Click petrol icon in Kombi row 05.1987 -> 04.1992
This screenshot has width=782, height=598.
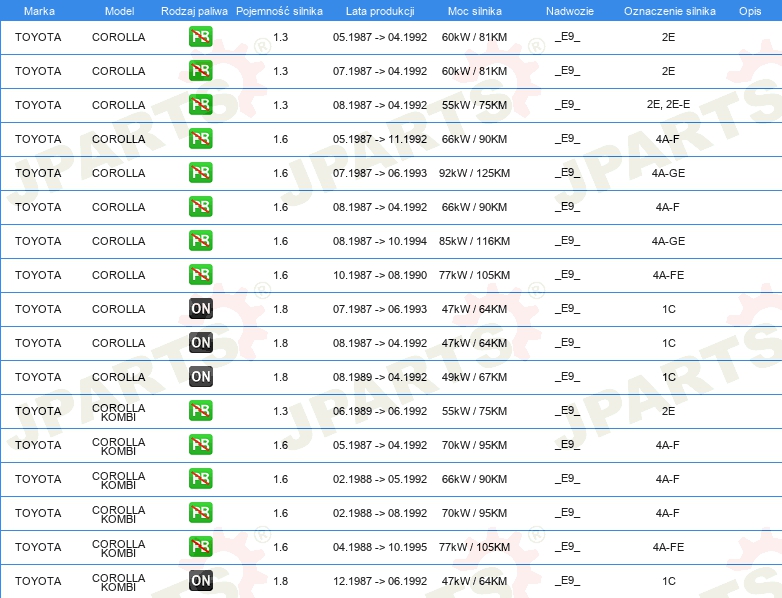click(200, 444)
